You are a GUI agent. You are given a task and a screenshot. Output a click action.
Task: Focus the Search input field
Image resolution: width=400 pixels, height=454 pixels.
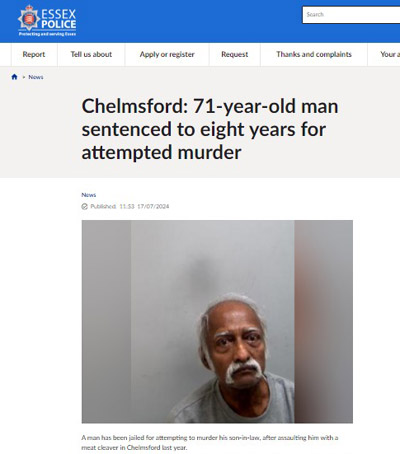351,15
